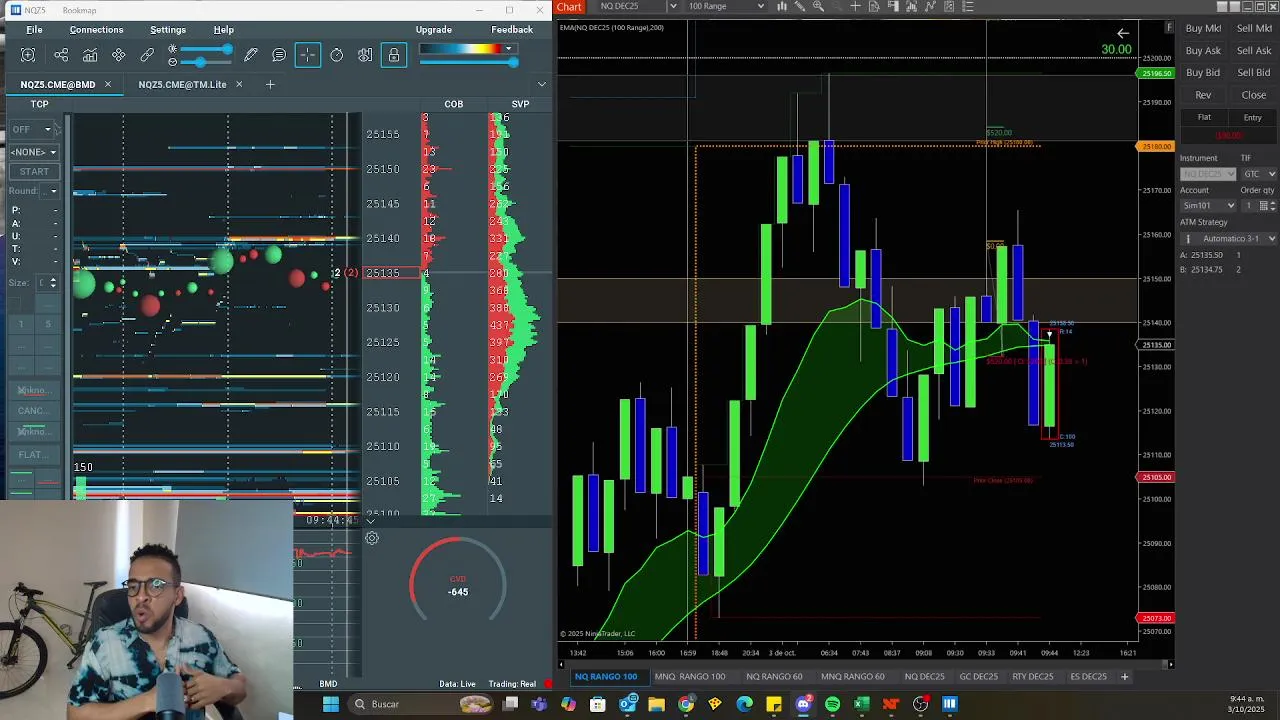Open the Windows Start menu
Image resolution: width=1280 pixels, height=720 pixels.
click(x=330, y=704)
